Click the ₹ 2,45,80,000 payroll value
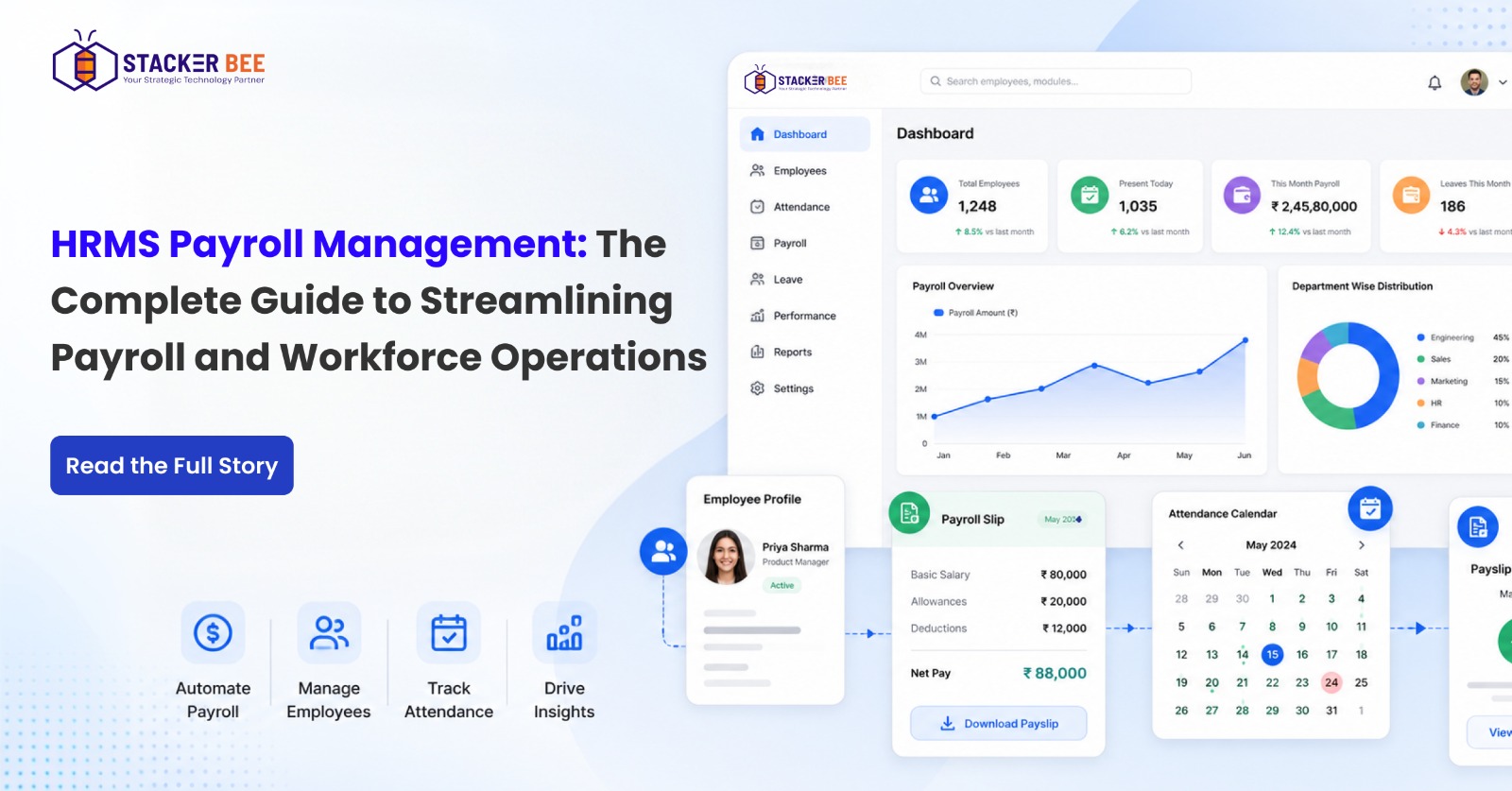Viewport: 1512px width, 791px height. 1314,206
